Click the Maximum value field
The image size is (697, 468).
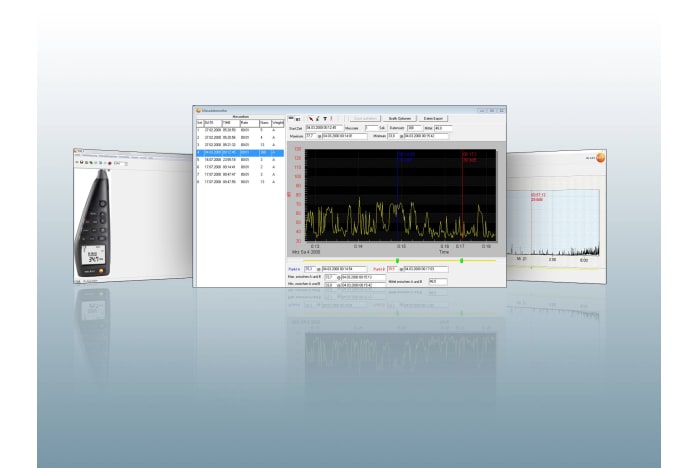pyautogui.click(x=311, y=136)
